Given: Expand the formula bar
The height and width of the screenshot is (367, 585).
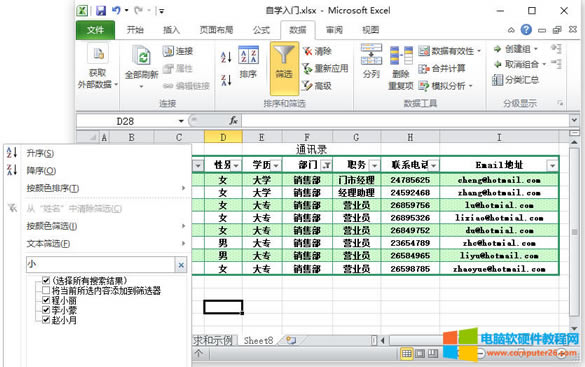Looking at the screenshot, I should click(574, 120).
